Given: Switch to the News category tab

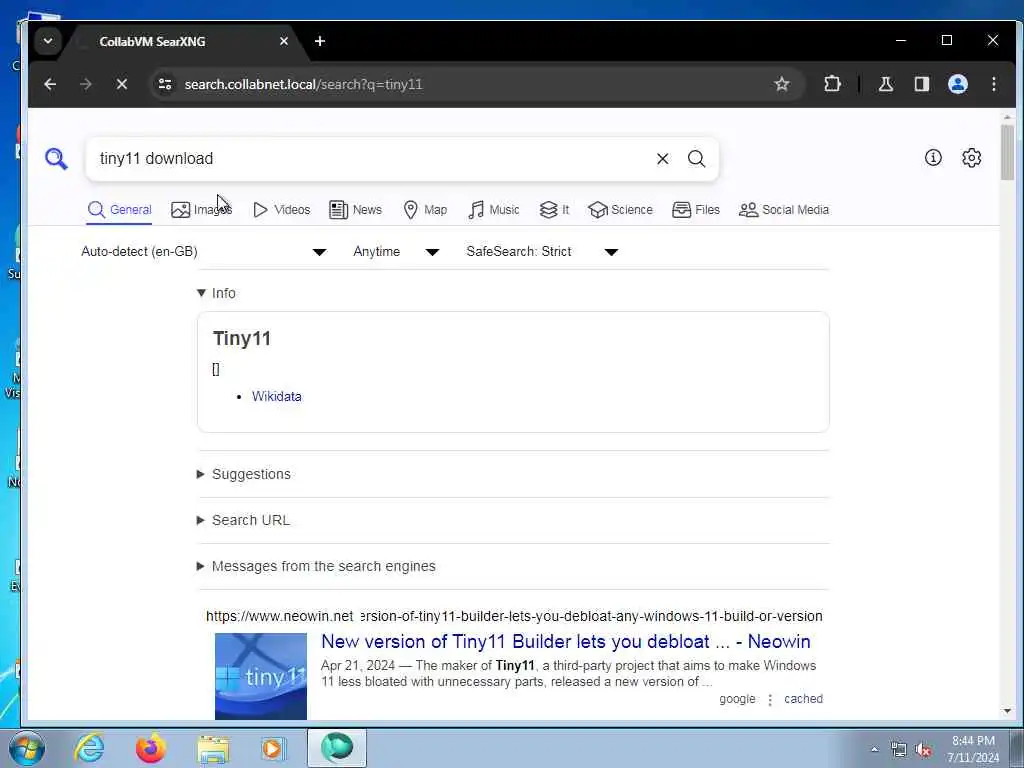Looking at the screenshot, I should pos(355,210).
